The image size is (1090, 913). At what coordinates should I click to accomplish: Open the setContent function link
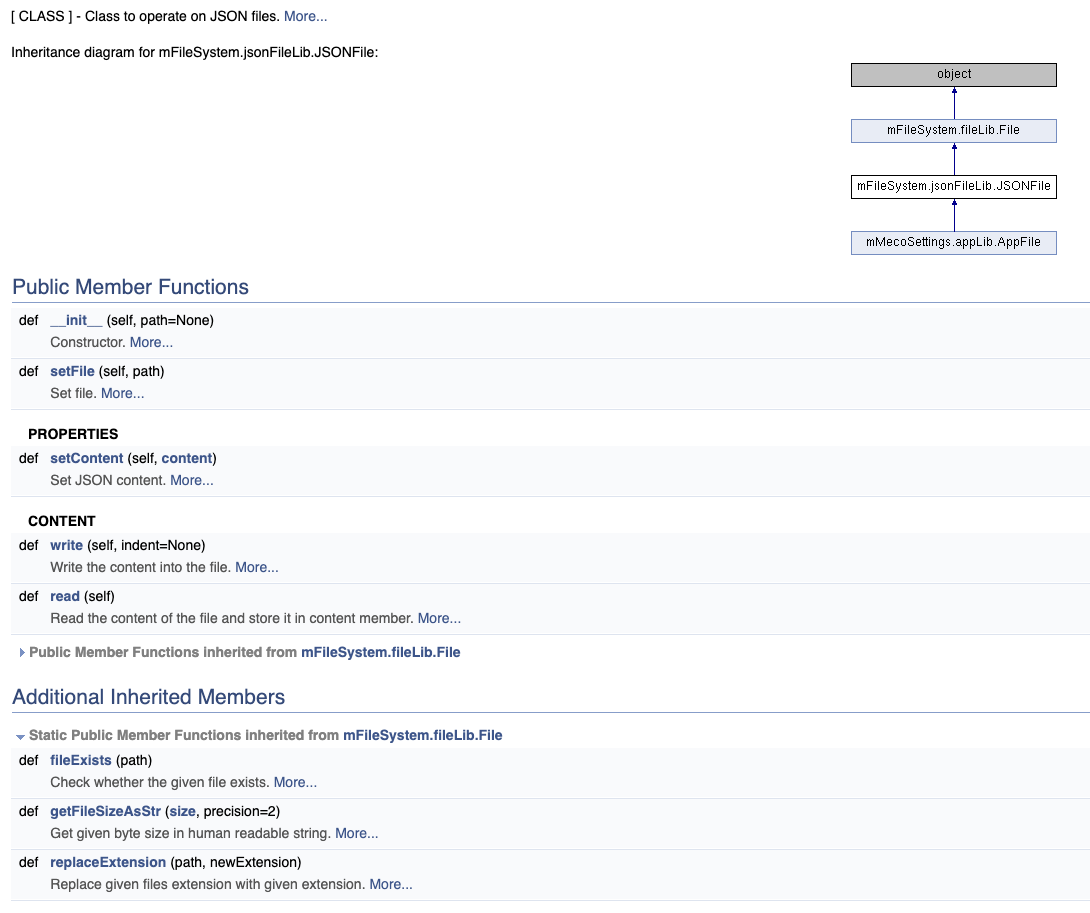86,458
